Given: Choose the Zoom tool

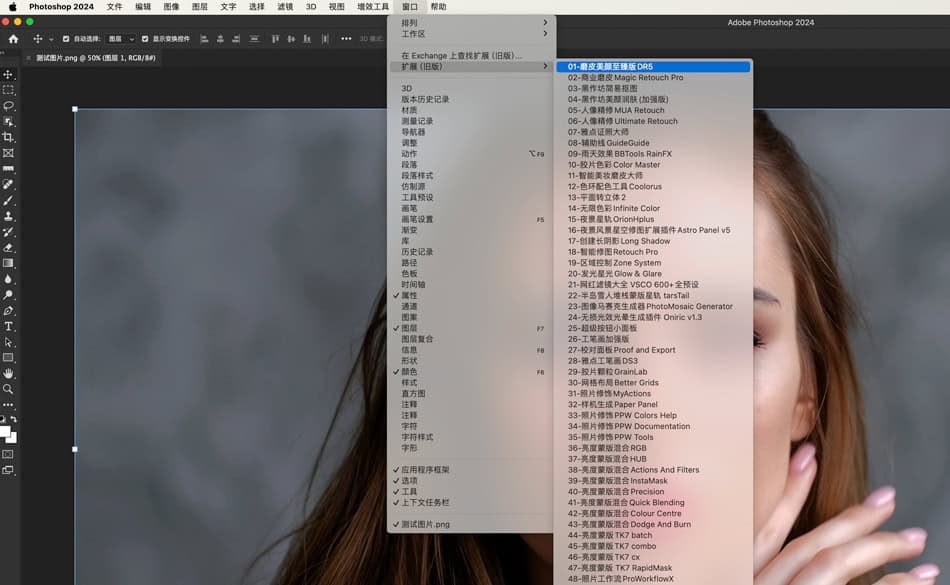Looking at the screenshot, I should (8, 389).
